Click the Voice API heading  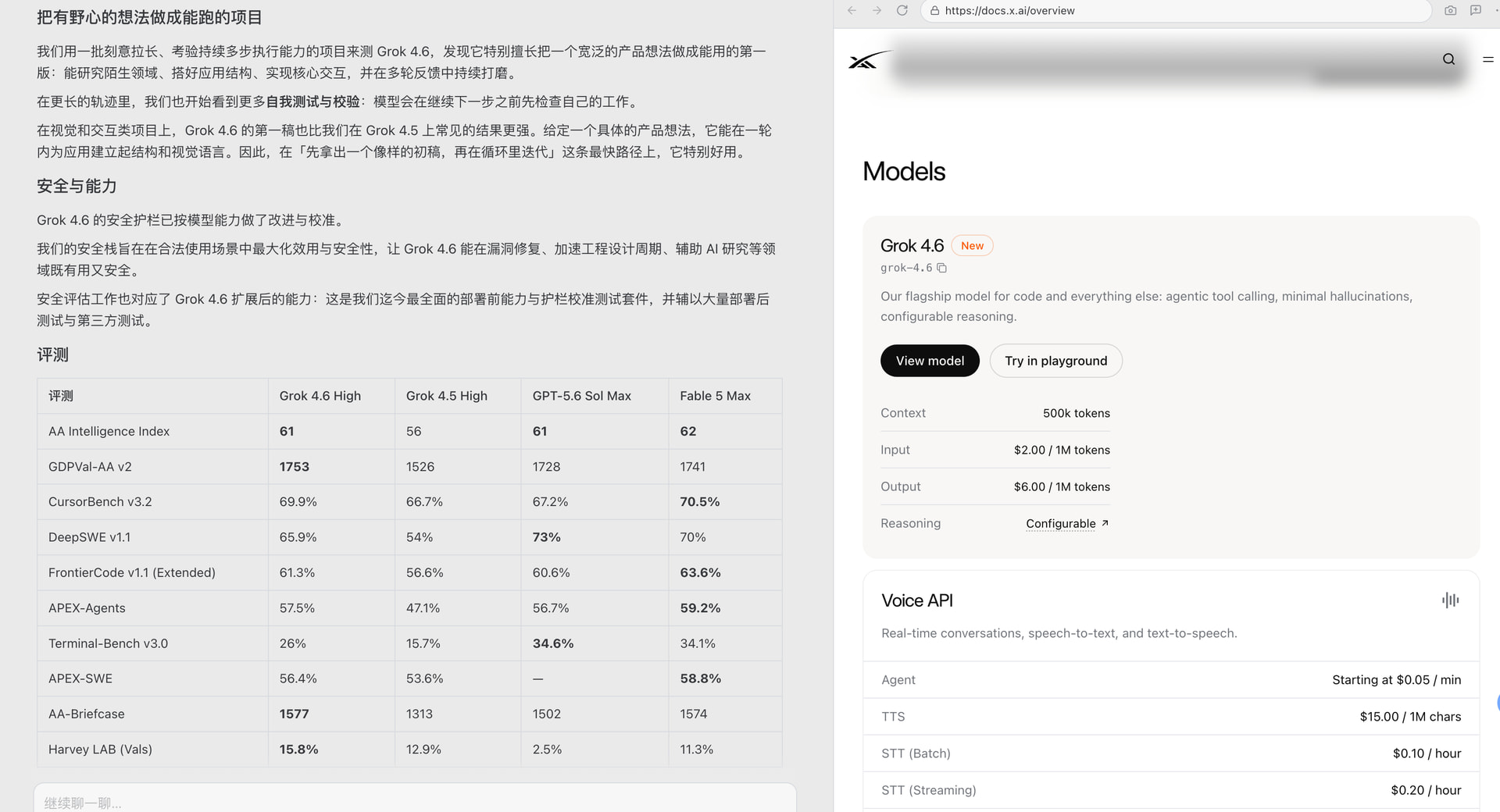(916, 600)
